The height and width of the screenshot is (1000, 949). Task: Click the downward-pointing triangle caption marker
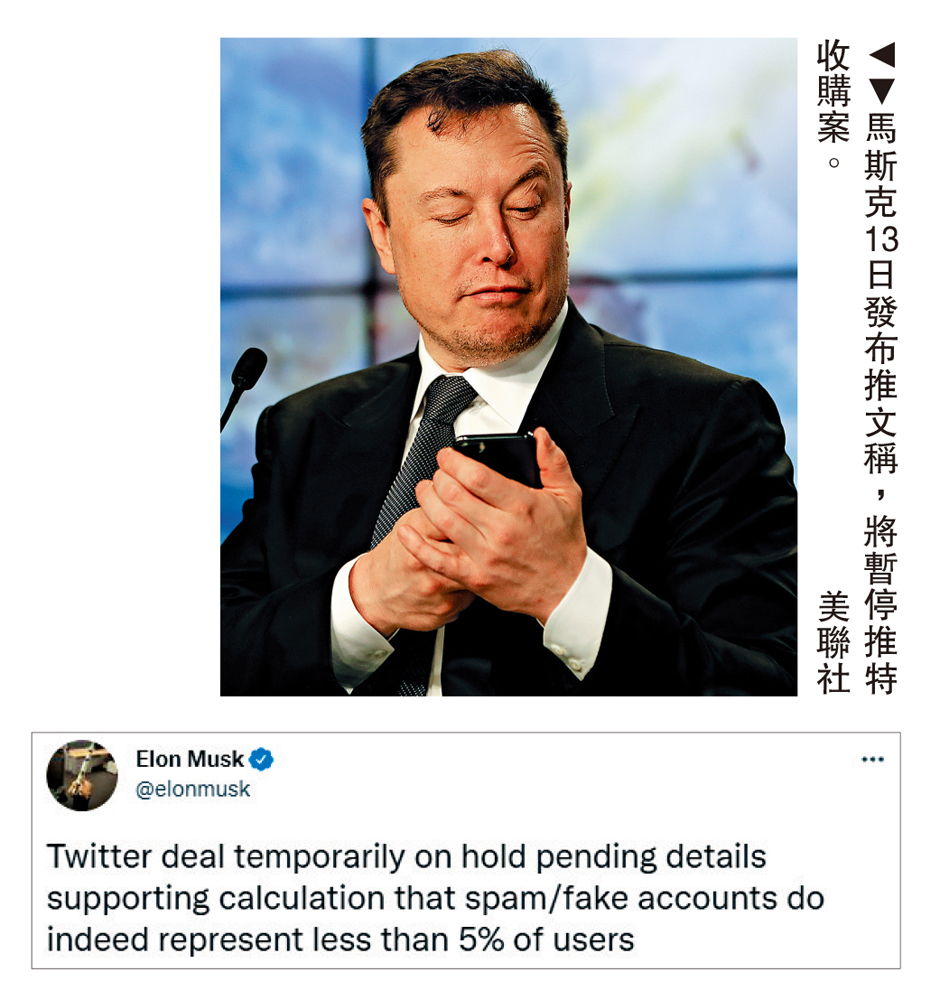(881, 91)
